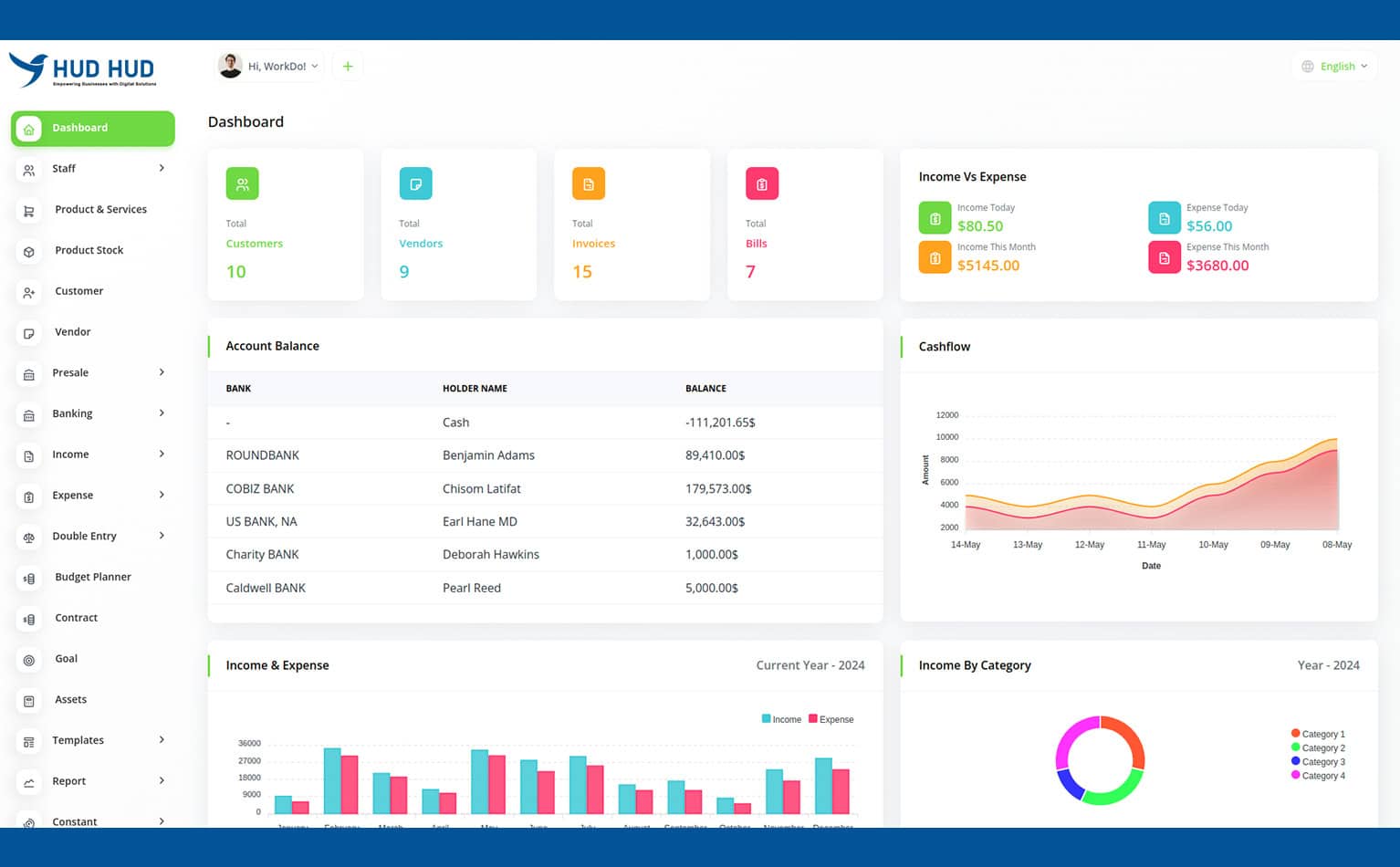Click the Income Today green icon
The height and width of the screenshot is (867, 1400).
point(935,219)
